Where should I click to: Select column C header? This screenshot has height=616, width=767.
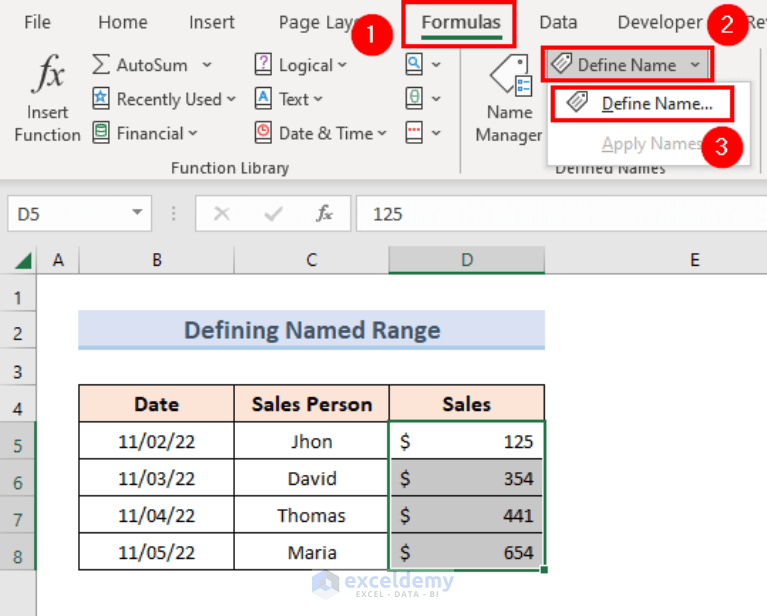click(x=312, y=260)
